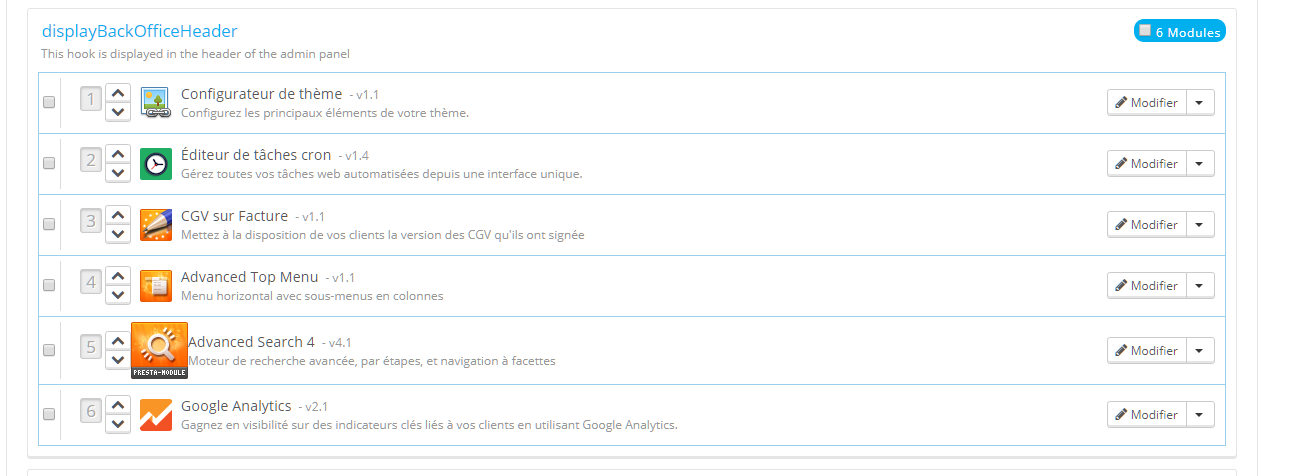Check the Configurateur de thème checkbox
Screen dimensions: 1293x476
49,102
